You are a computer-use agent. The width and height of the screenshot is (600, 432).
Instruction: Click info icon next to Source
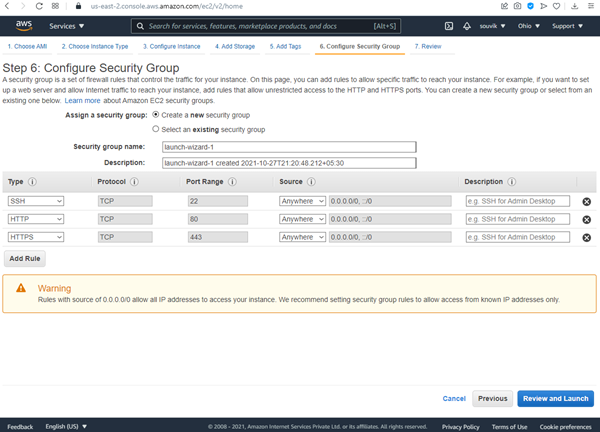(x=311, y=182)
